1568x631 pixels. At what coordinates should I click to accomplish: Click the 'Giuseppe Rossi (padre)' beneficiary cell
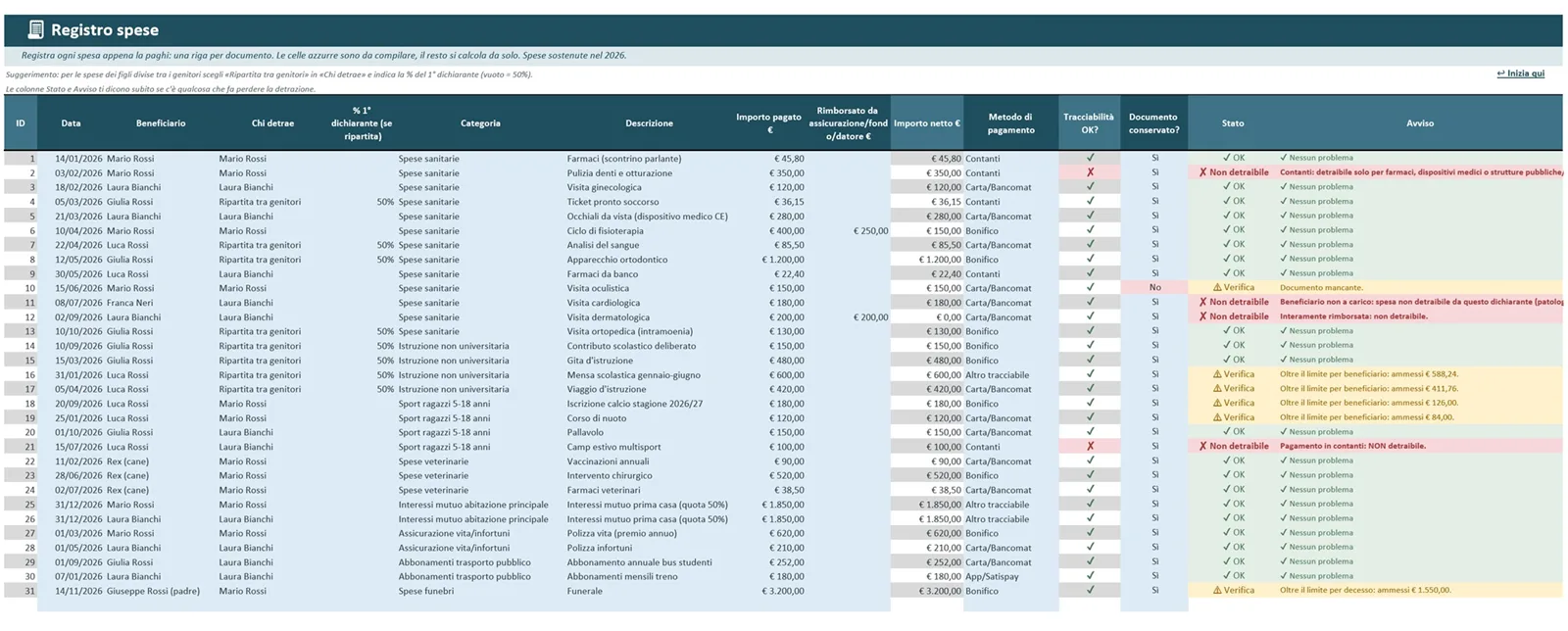153,591
